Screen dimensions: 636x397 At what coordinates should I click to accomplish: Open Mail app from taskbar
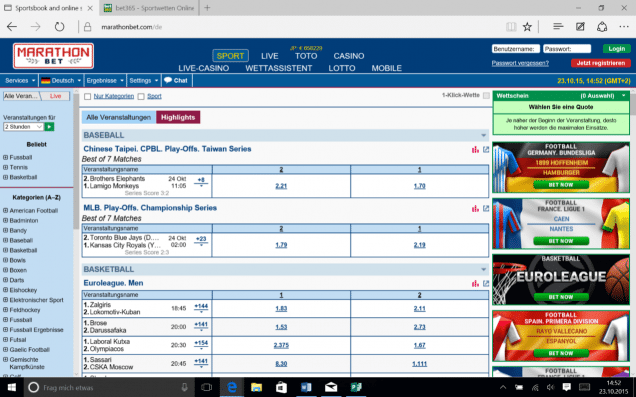pyautogui.click(x=331, y=387)
